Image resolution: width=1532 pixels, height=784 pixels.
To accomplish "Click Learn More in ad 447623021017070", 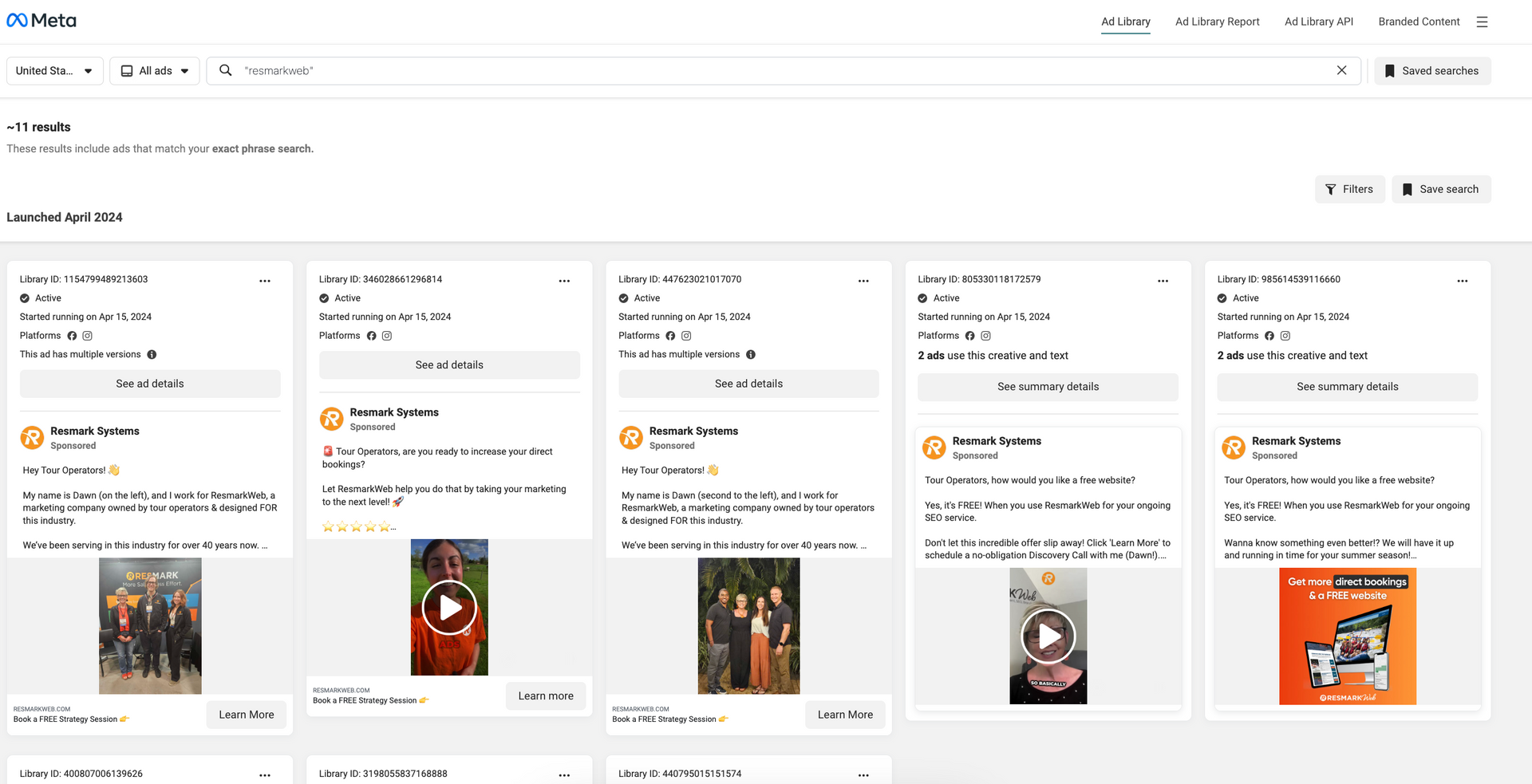I will 845,715.
